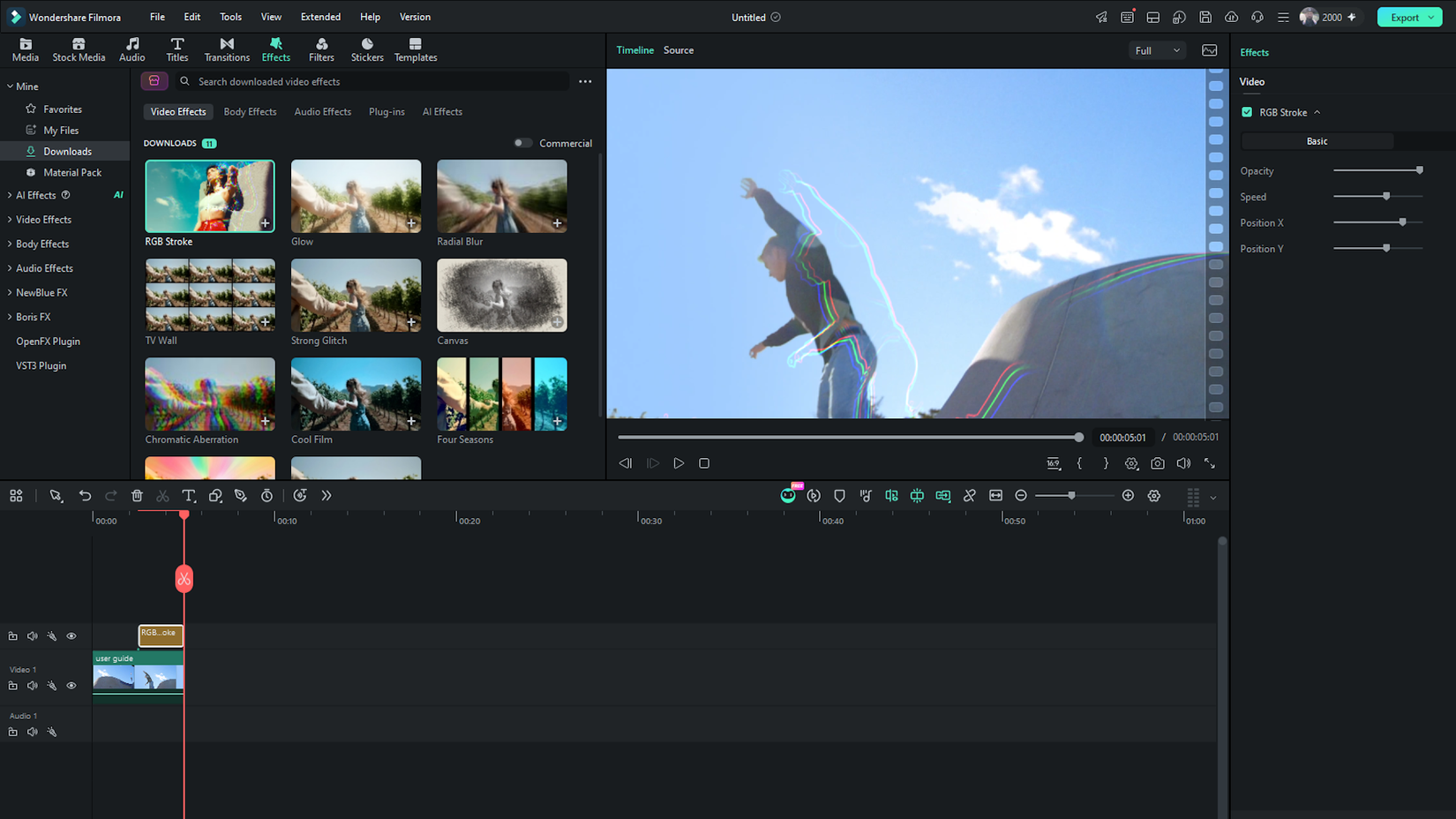1456x819 pixels.
Task: Select the Basic button in Effects panel
Action: point(1317,141)
